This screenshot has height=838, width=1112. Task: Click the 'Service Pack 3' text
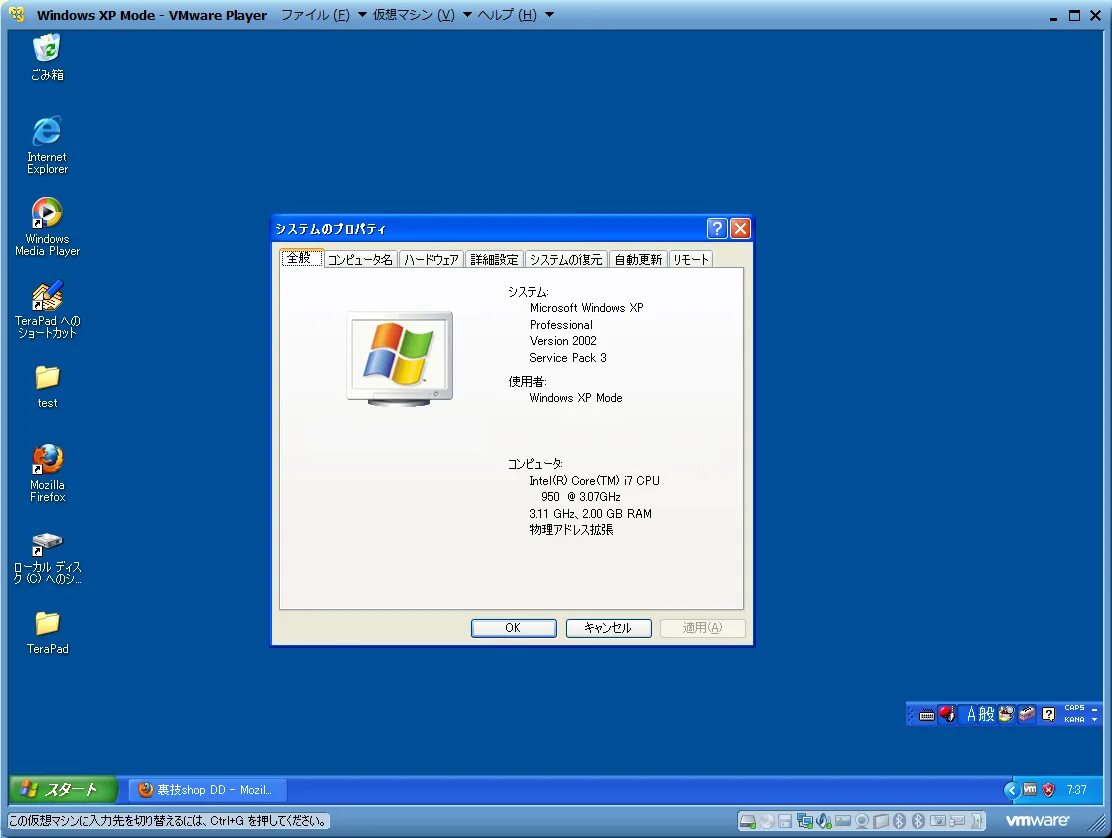(567, 358)
